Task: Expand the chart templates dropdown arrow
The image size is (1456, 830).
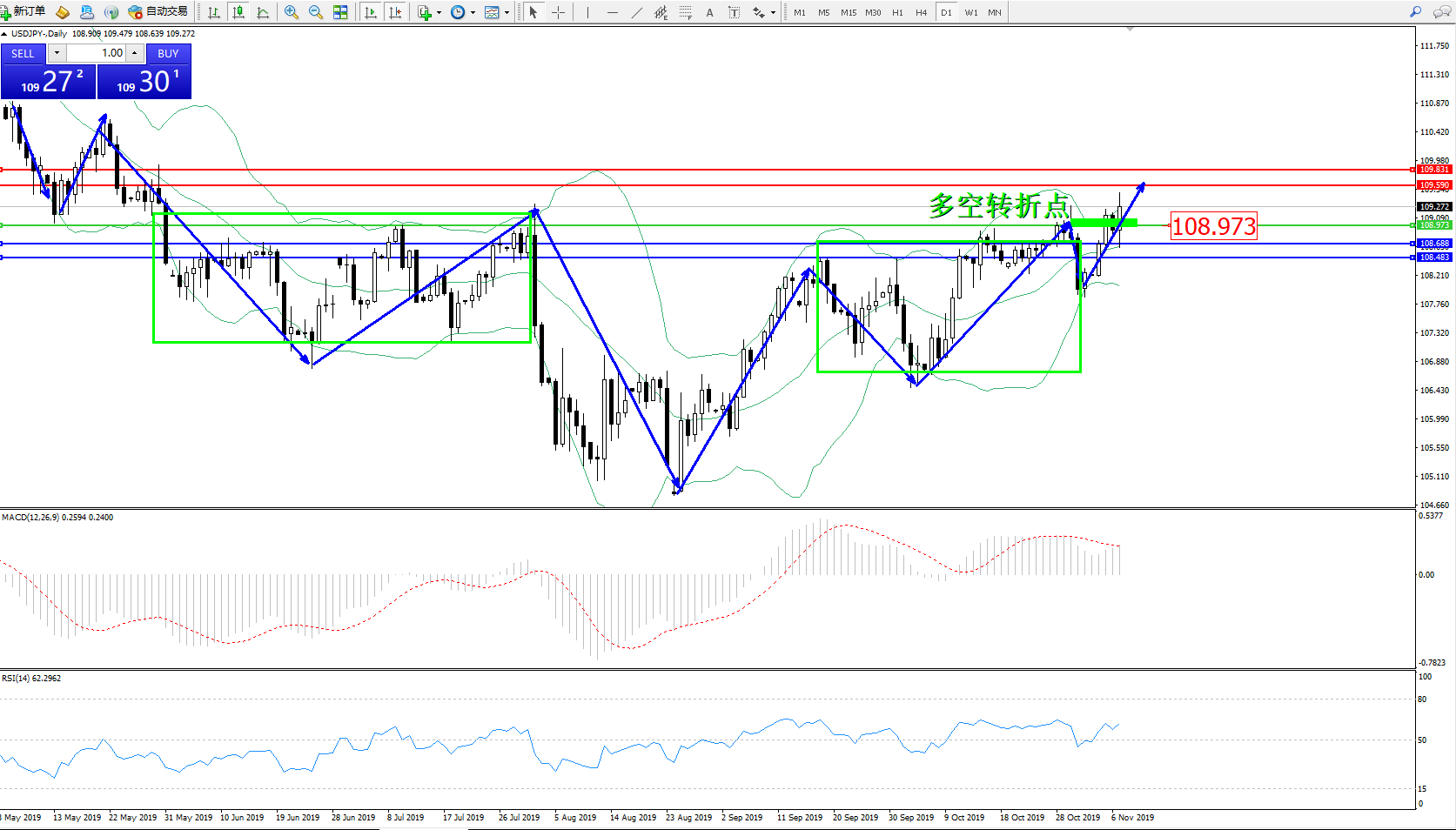Action: coord(507,12)
